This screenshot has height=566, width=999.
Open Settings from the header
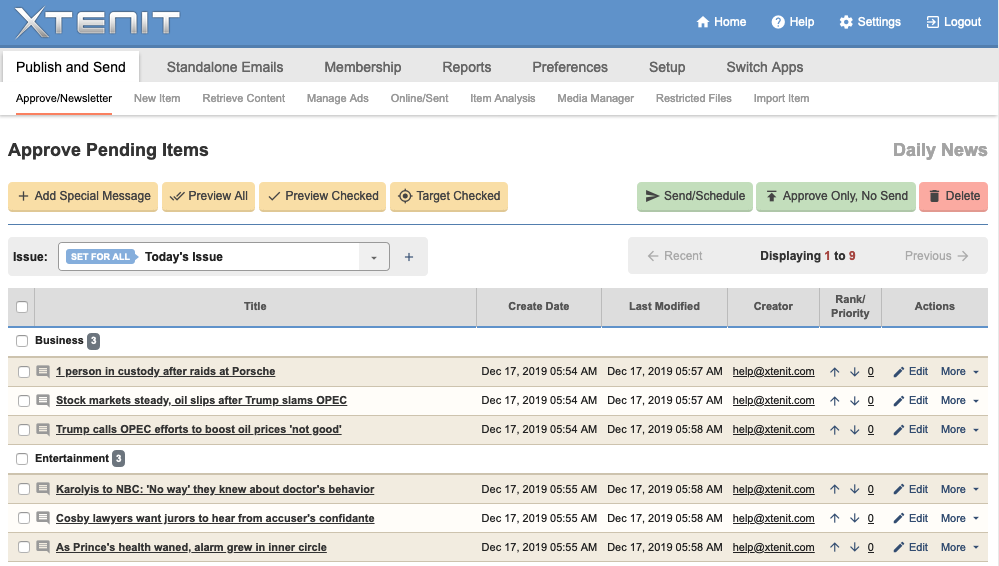tap(870, 22)
